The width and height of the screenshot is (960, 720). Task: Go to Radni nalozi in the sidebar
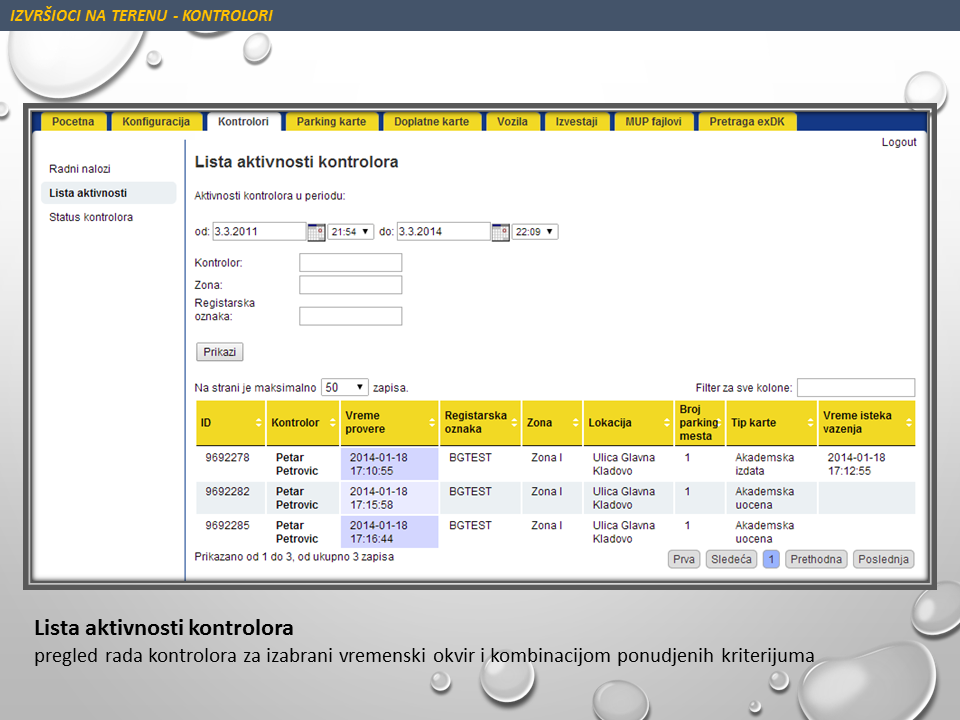pyautogui.click(x=80, y=169)
